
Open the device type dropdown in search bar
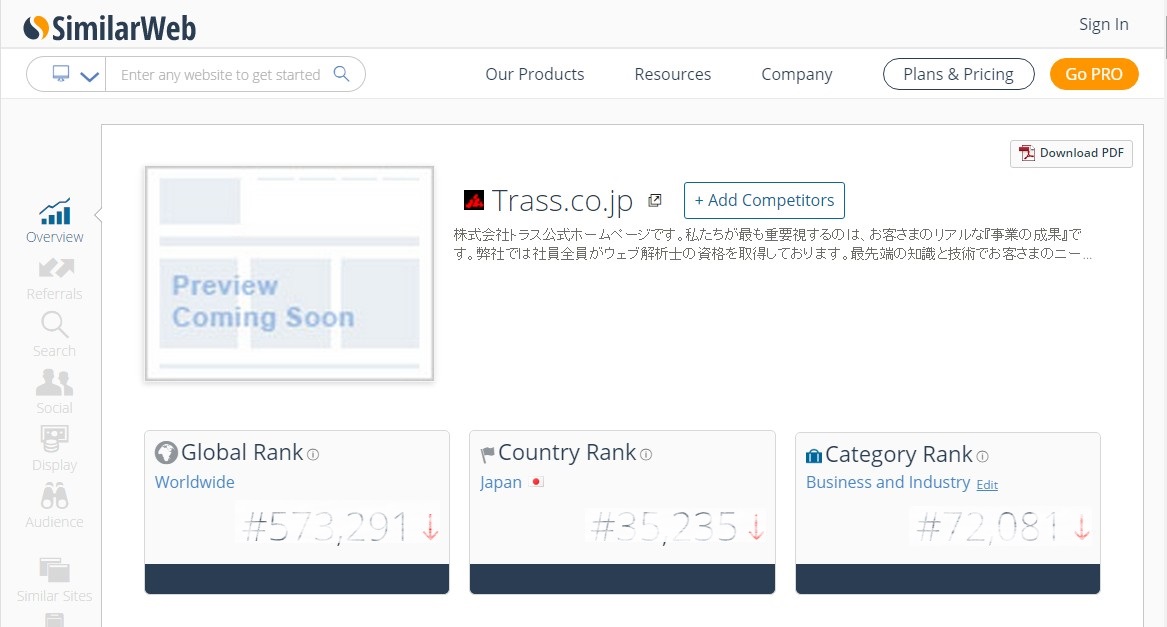click(x=74, y=74)
